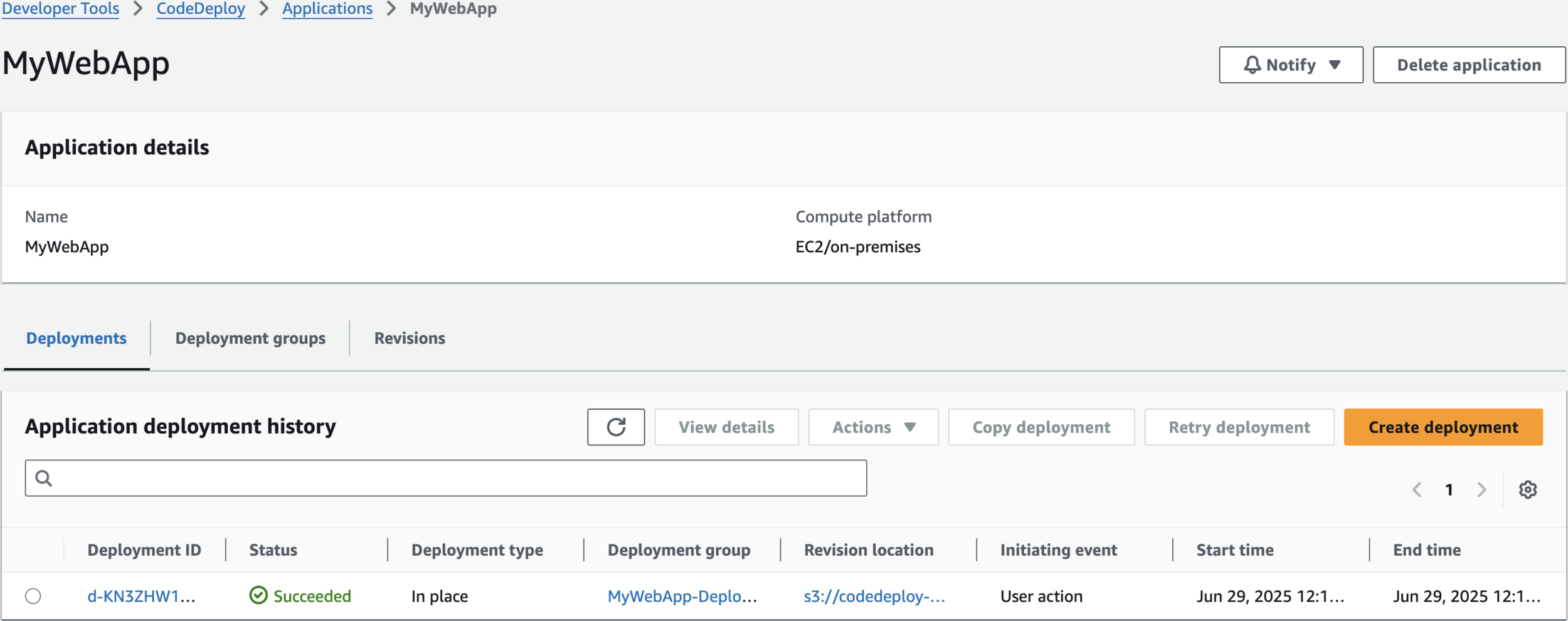The image size is (1568, 621).
Task: Go to next page chevron
Action: pyautogui.click(x=1481, y=489)
